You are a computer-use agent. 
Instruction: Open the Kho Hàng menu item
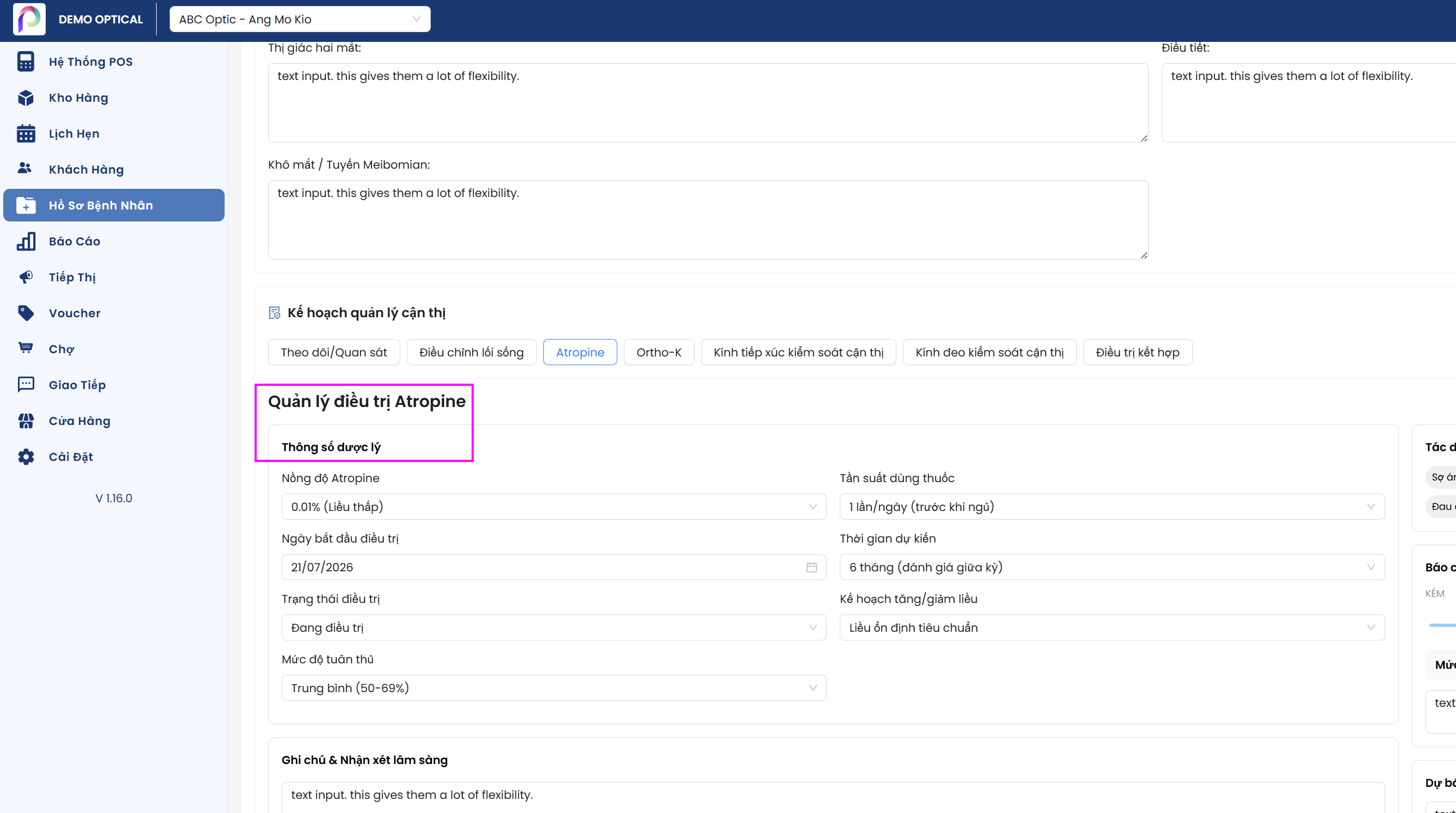114,98
